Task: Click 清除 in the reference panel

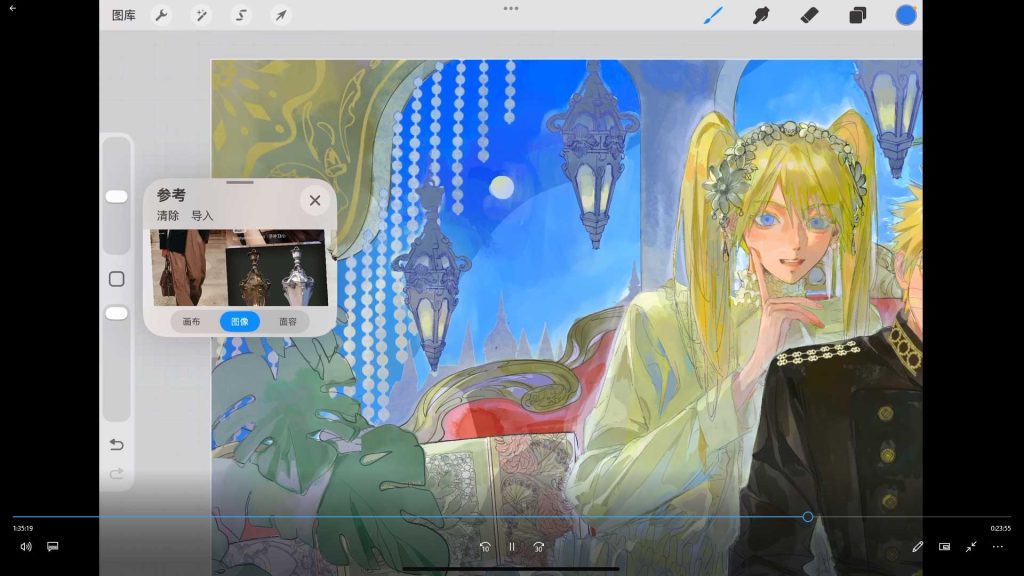Action: click(x=168, y=215)
